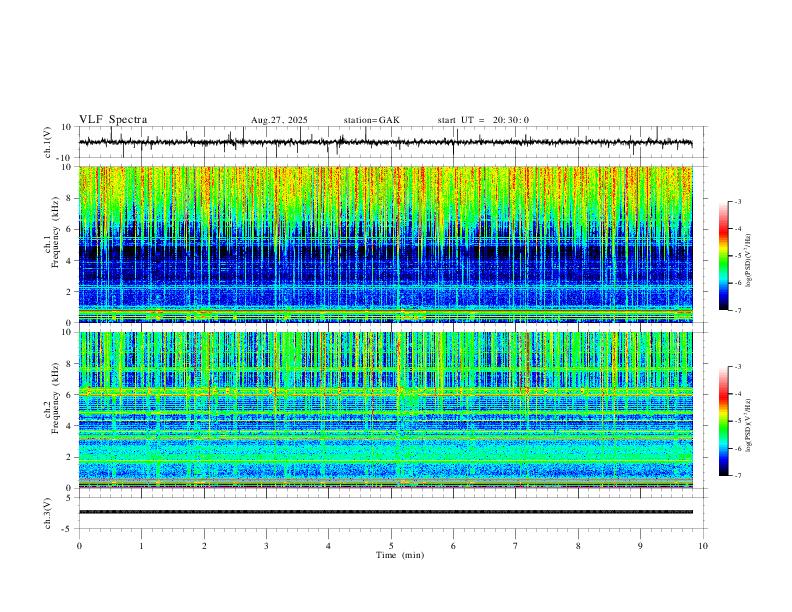792x612 pixels.
Task: Click time tick label "8" on x-axis
Action: pos(578,546)
